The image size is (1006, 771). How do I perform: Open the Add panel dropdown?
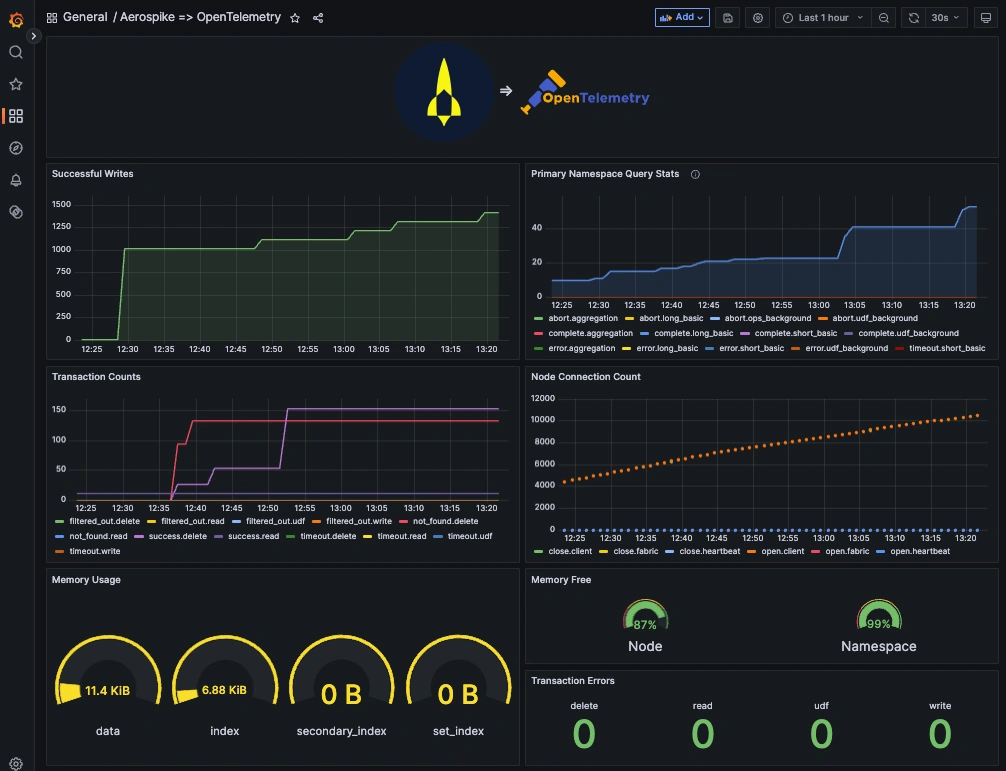click(682, 17)
